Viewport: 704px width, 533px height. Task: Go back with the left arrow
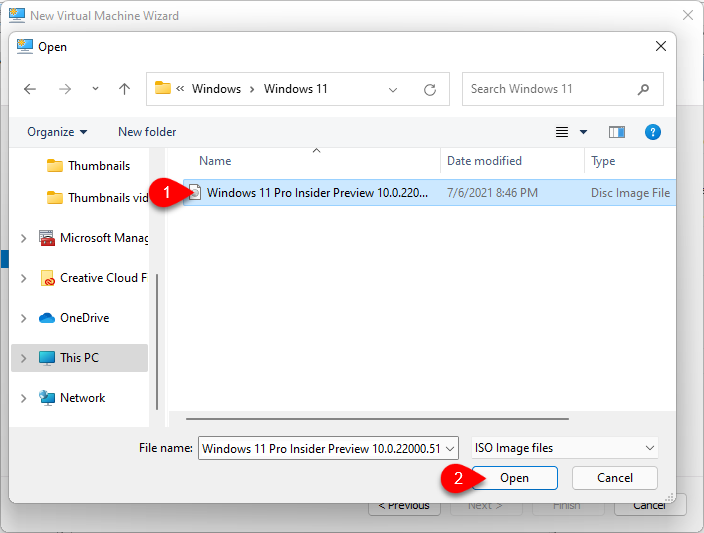tap(30, 89)
